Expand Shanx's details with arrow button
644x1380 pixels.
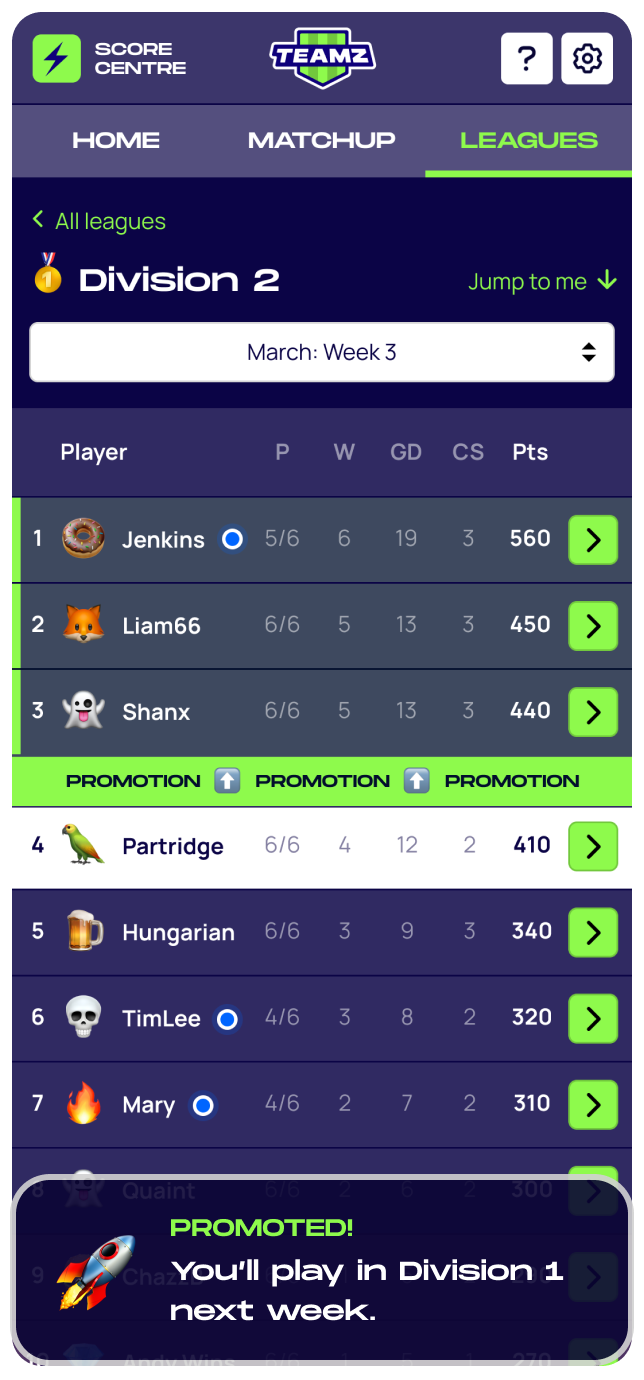click(x=593, y=712)
